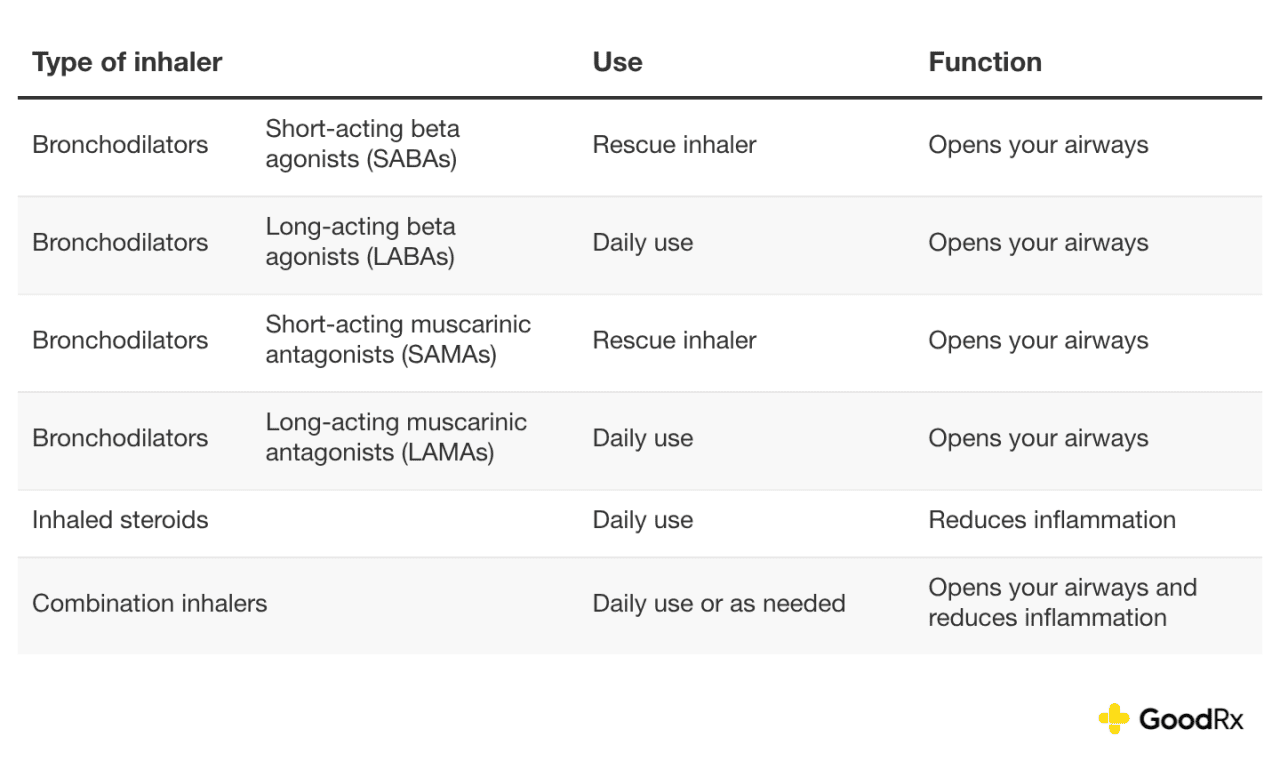Click "Bronchodilators" in the SABAs row
The image size is (1280, 761).
[x=120, y=145]
